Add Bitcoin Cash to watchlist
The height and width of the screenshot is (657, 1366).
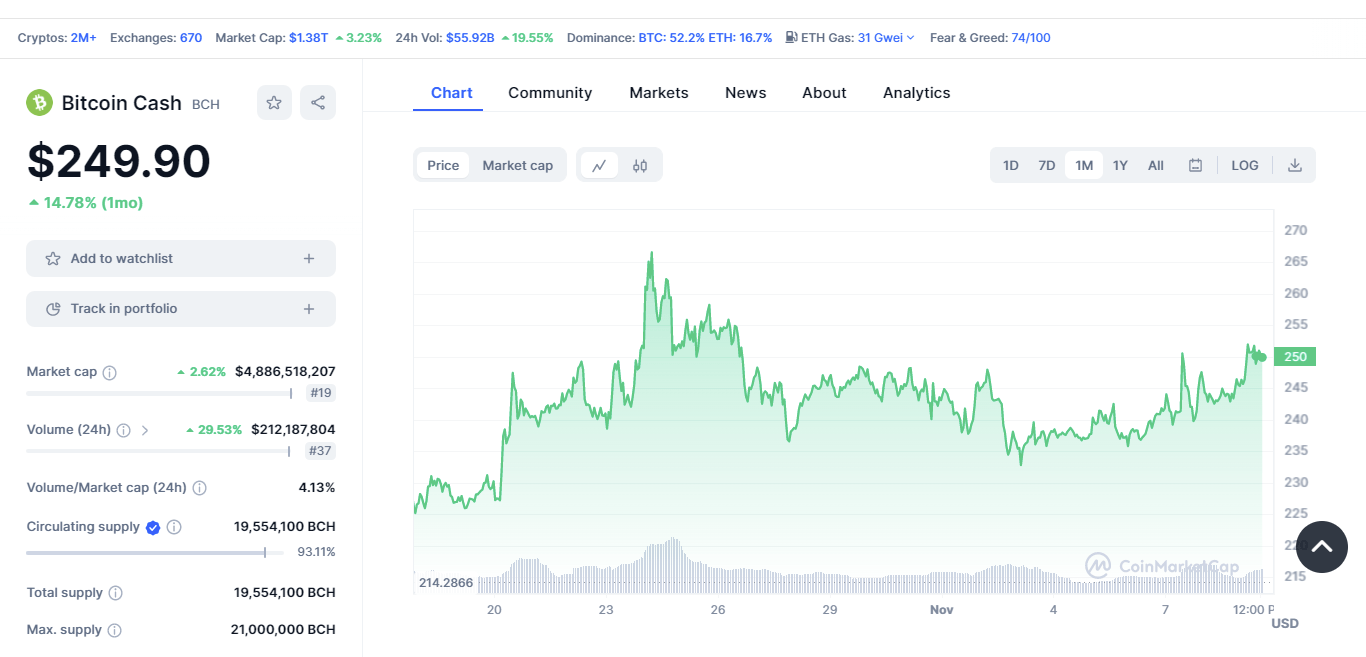pyautogui.click(x=181, y=259)
